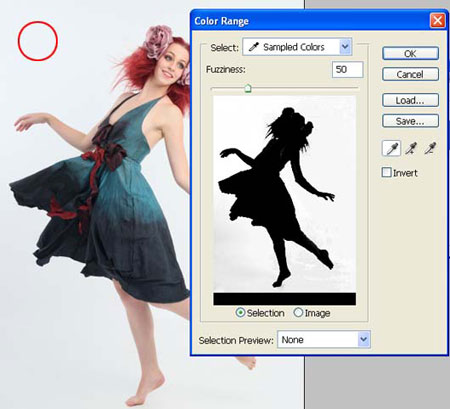Click the Fuzziness slider handle

click(x=248, y=89)
